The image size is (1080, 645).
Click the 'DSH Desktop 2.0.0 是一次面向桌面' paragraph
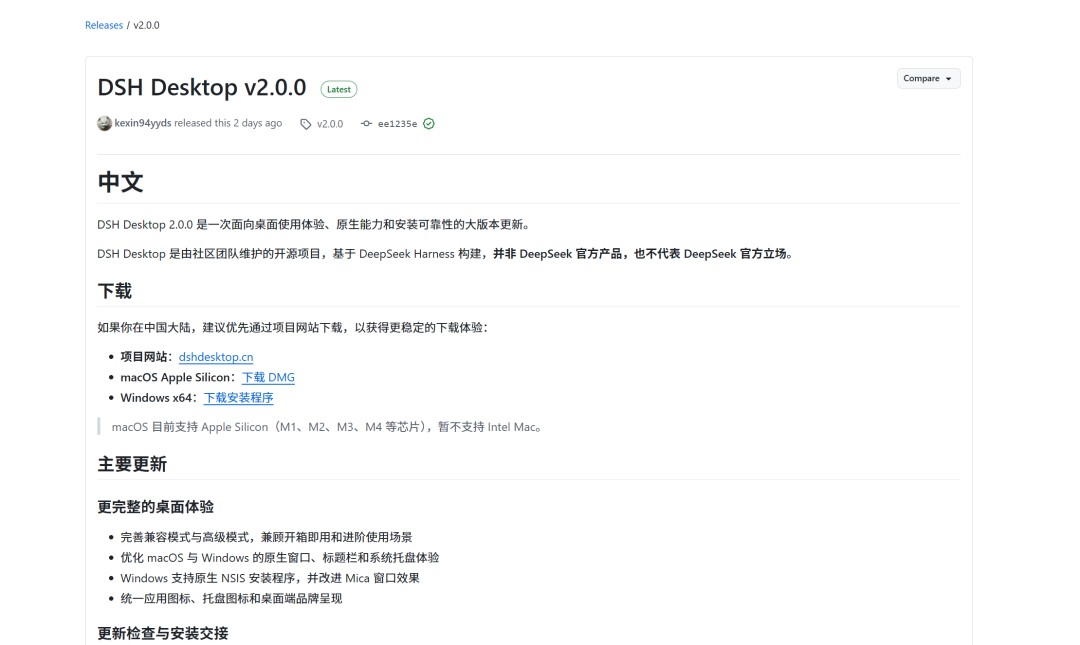(313, 225)
